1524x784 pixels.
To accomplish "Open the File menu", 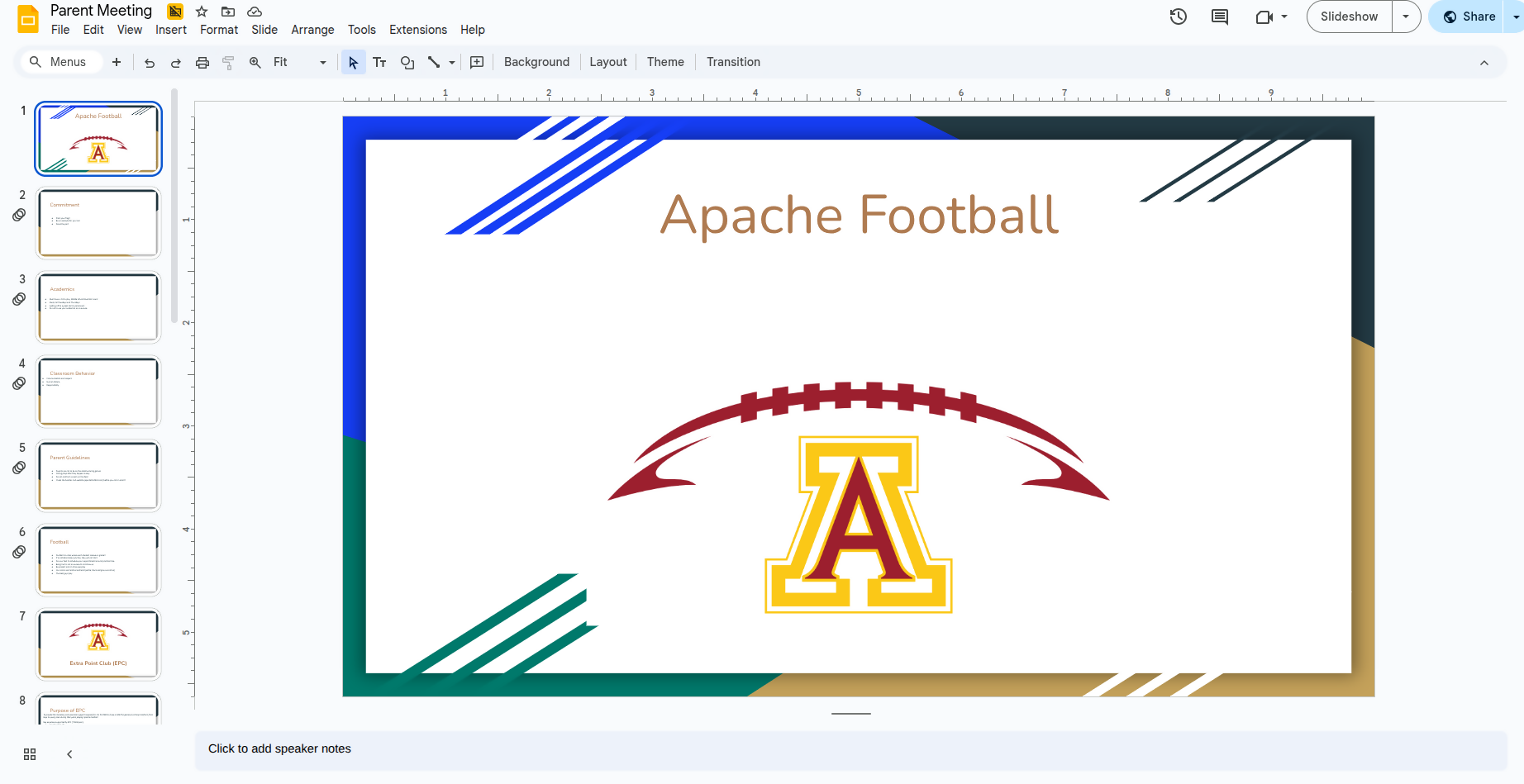I will coord(60,30).
